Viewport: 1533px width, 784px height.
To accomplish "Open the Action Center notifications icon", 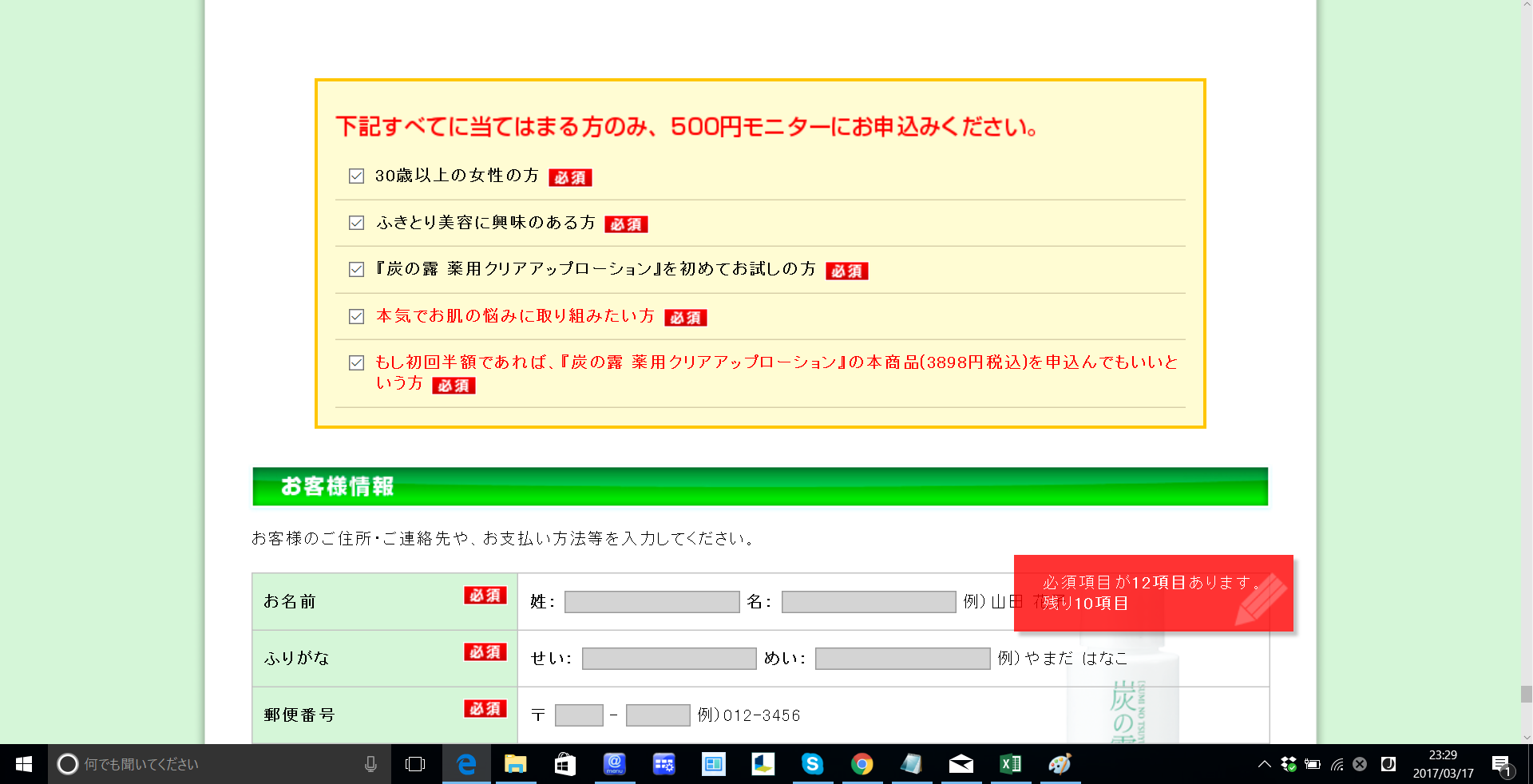I will pos(1502,764).
